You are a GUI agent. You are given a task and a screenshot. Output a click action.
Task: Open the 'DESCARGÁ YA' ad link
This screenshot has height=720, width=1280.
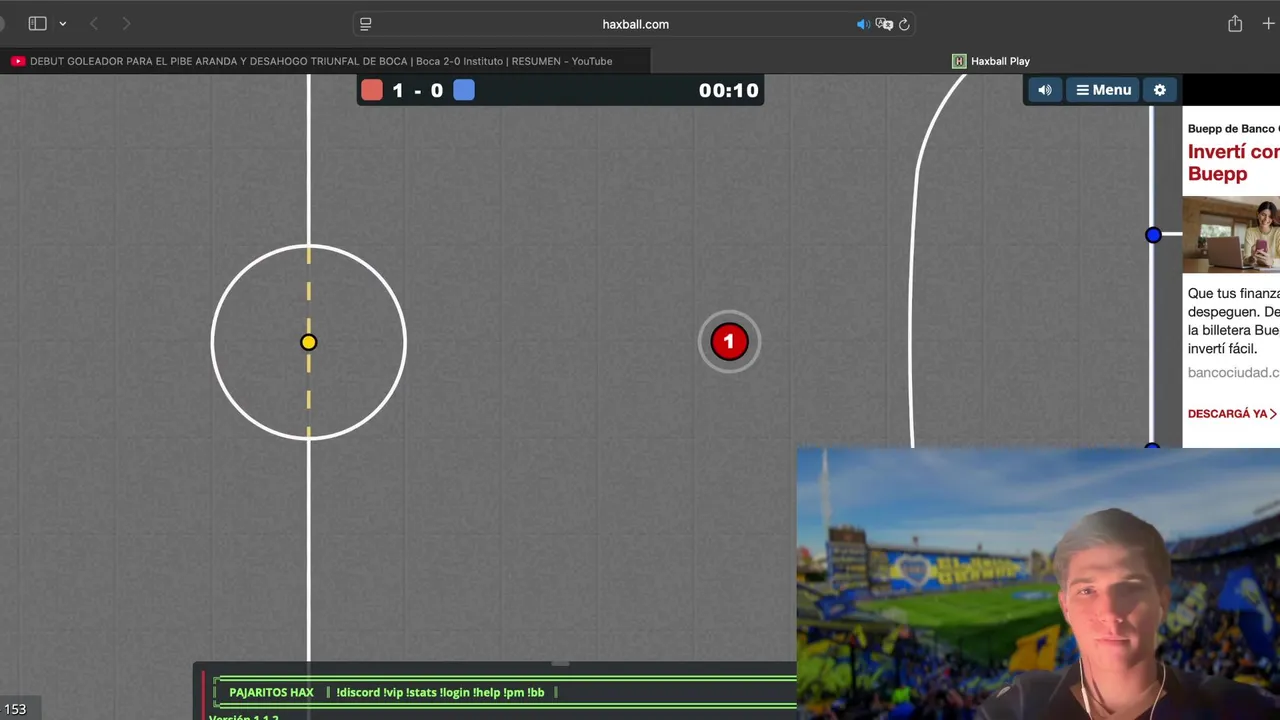click(x=1233, y=413)
